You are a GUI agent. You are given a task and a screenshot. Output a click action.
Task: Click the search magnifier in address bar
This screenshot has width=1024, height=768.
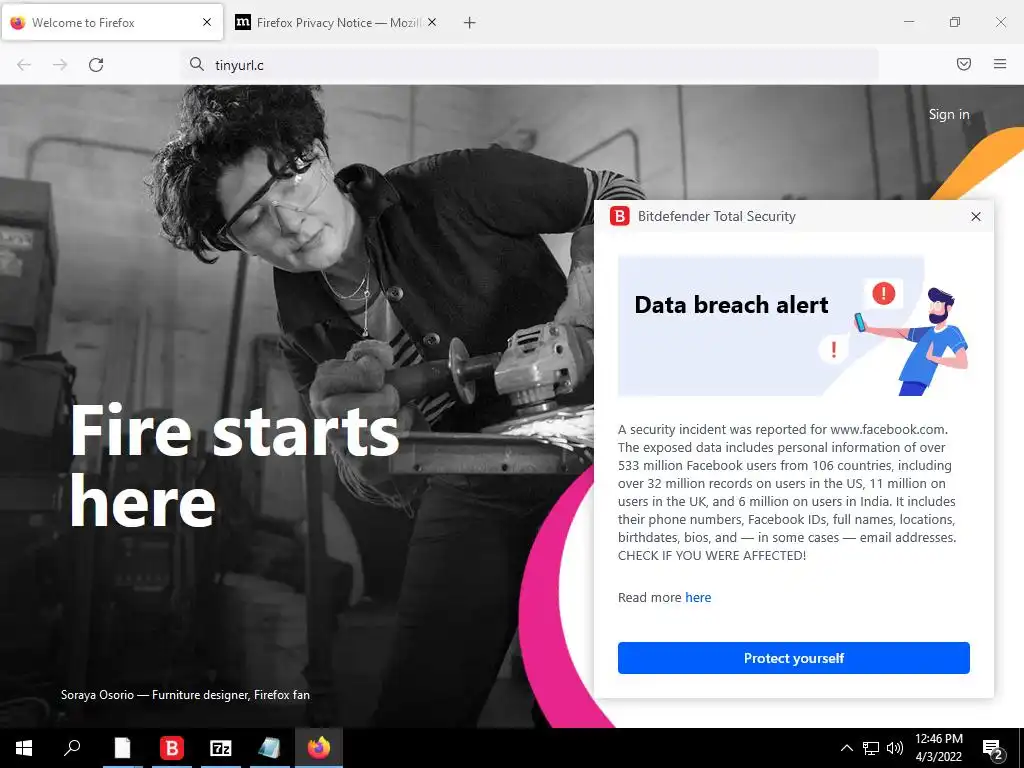tap(197, 64)
